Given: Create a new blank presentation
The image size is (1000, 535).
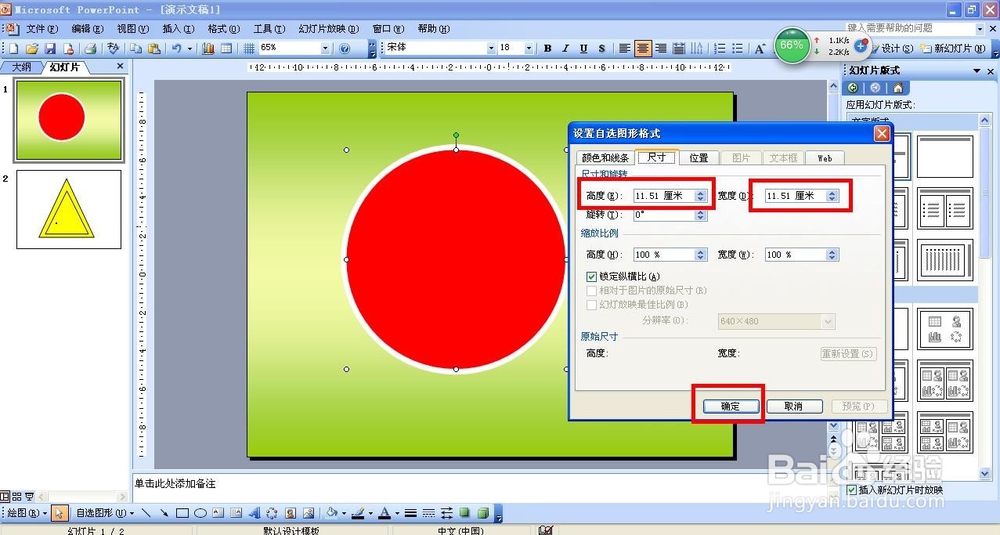Looking at the screenshot, I should (x=13, y=48).
